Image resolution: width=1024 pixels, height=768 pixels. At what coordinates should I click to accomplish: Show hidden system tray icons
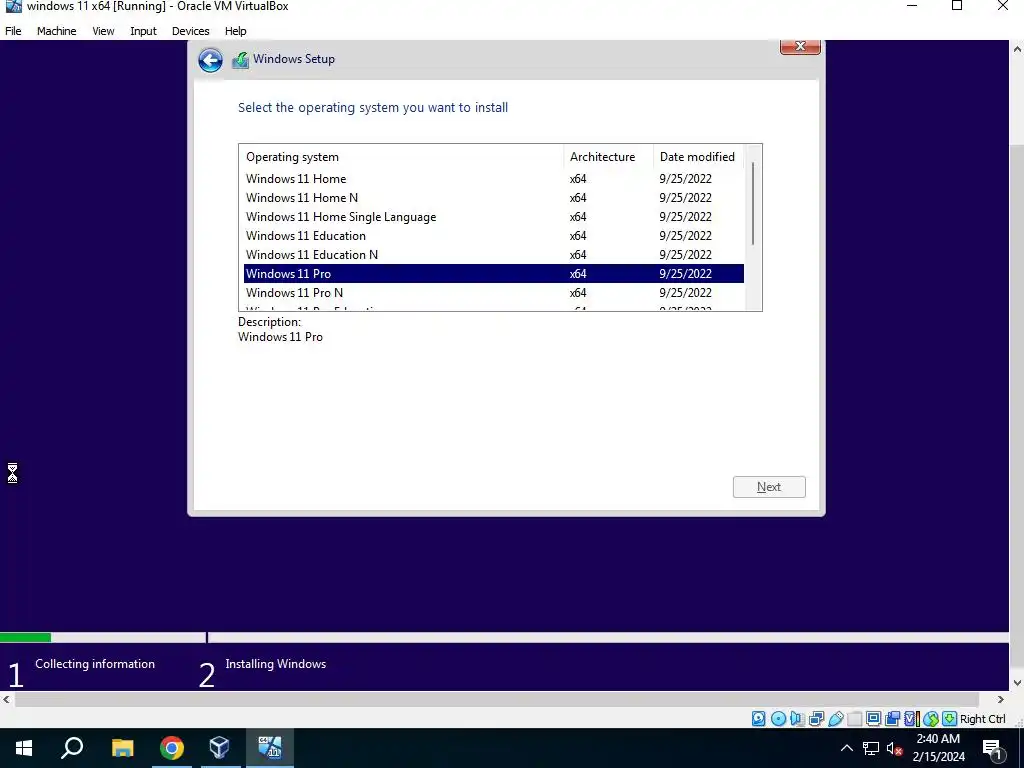click(846, 748)
